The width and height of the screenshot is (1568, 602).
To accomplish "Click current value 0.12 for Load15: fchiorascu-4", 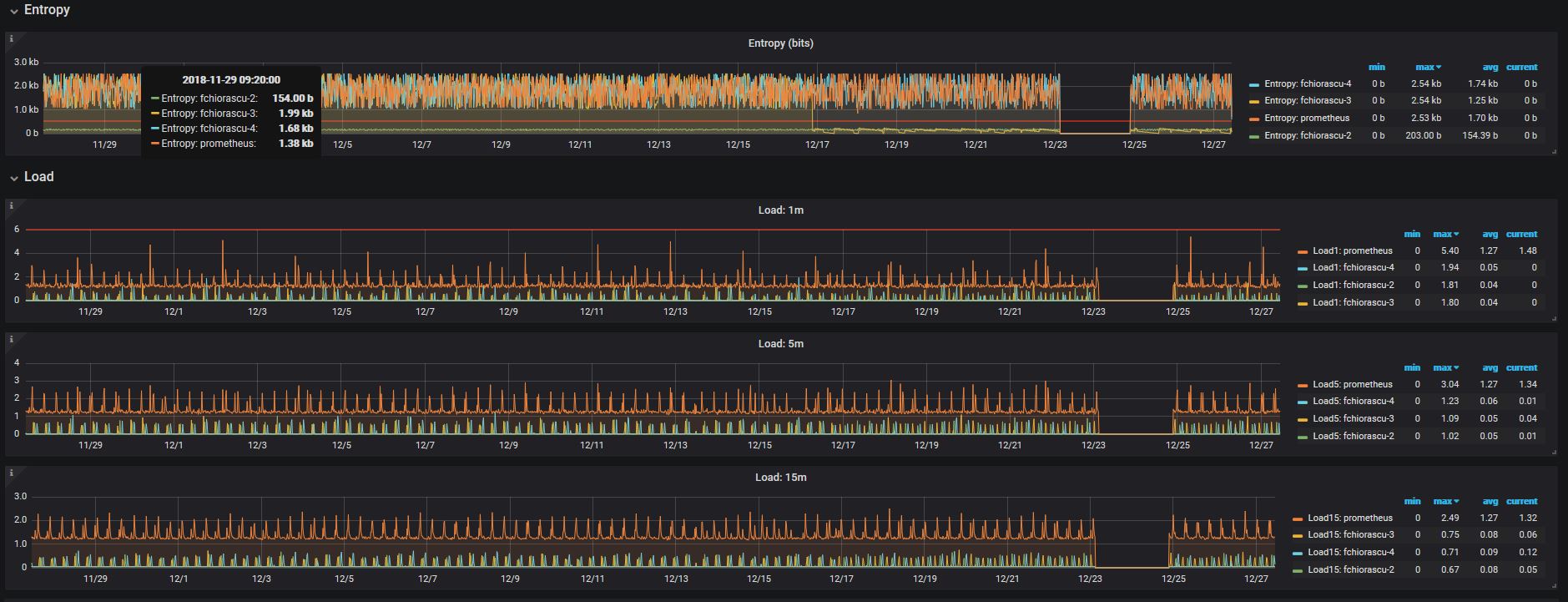I will tap(1528, 553).
